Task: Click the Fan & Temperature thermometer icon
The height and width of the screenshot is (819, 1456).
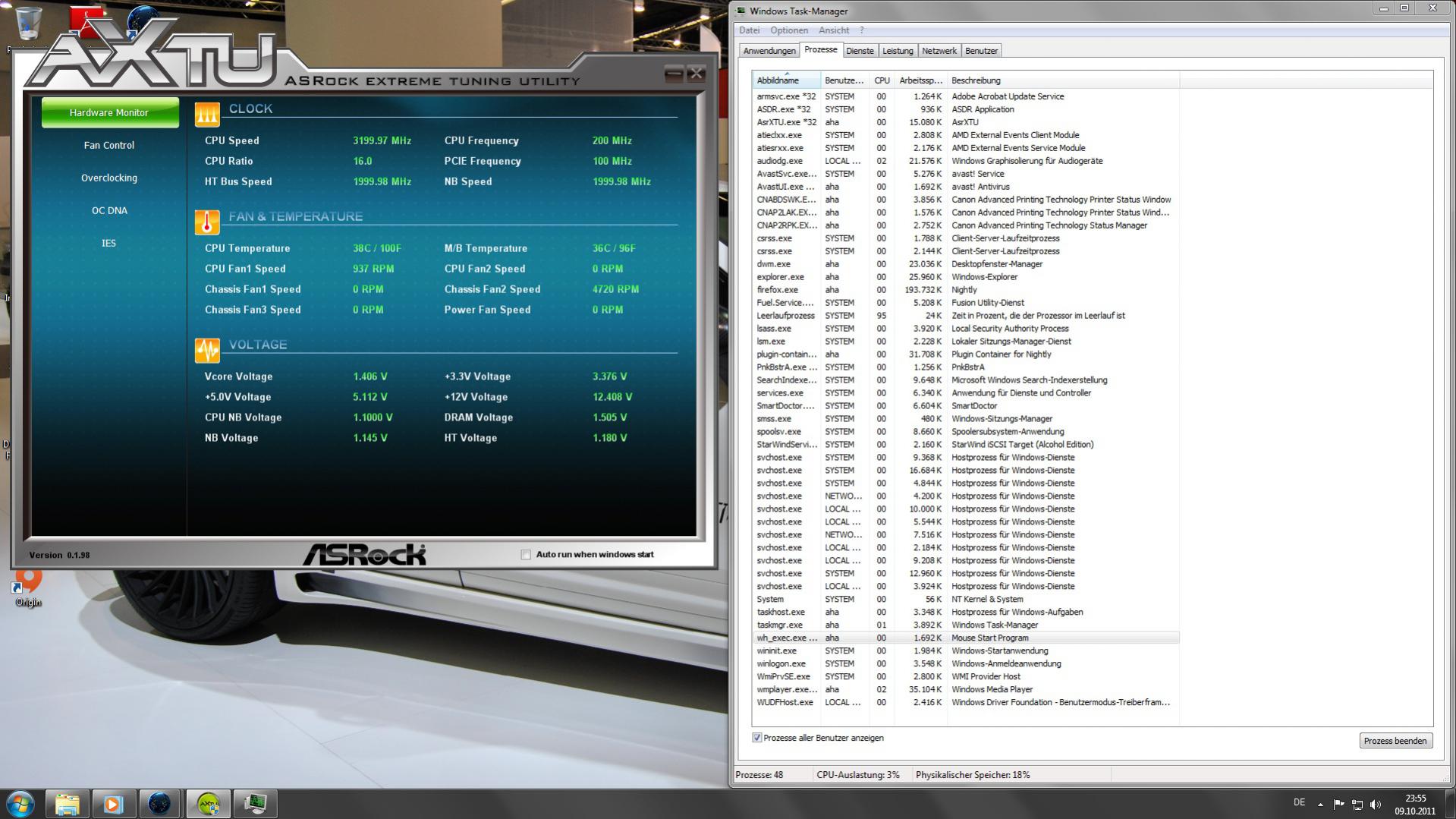Action: (x=207, y=222)
